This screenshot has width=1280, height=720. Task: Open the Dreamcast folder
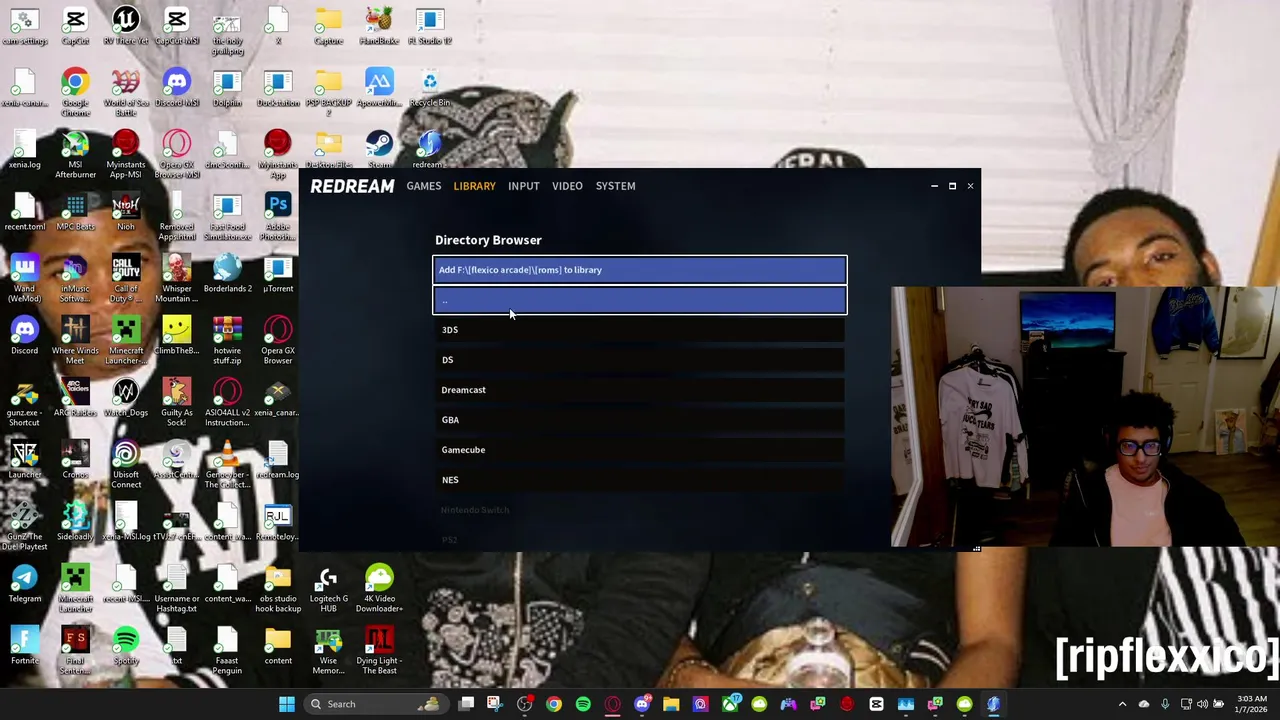(x=640, y=390)
